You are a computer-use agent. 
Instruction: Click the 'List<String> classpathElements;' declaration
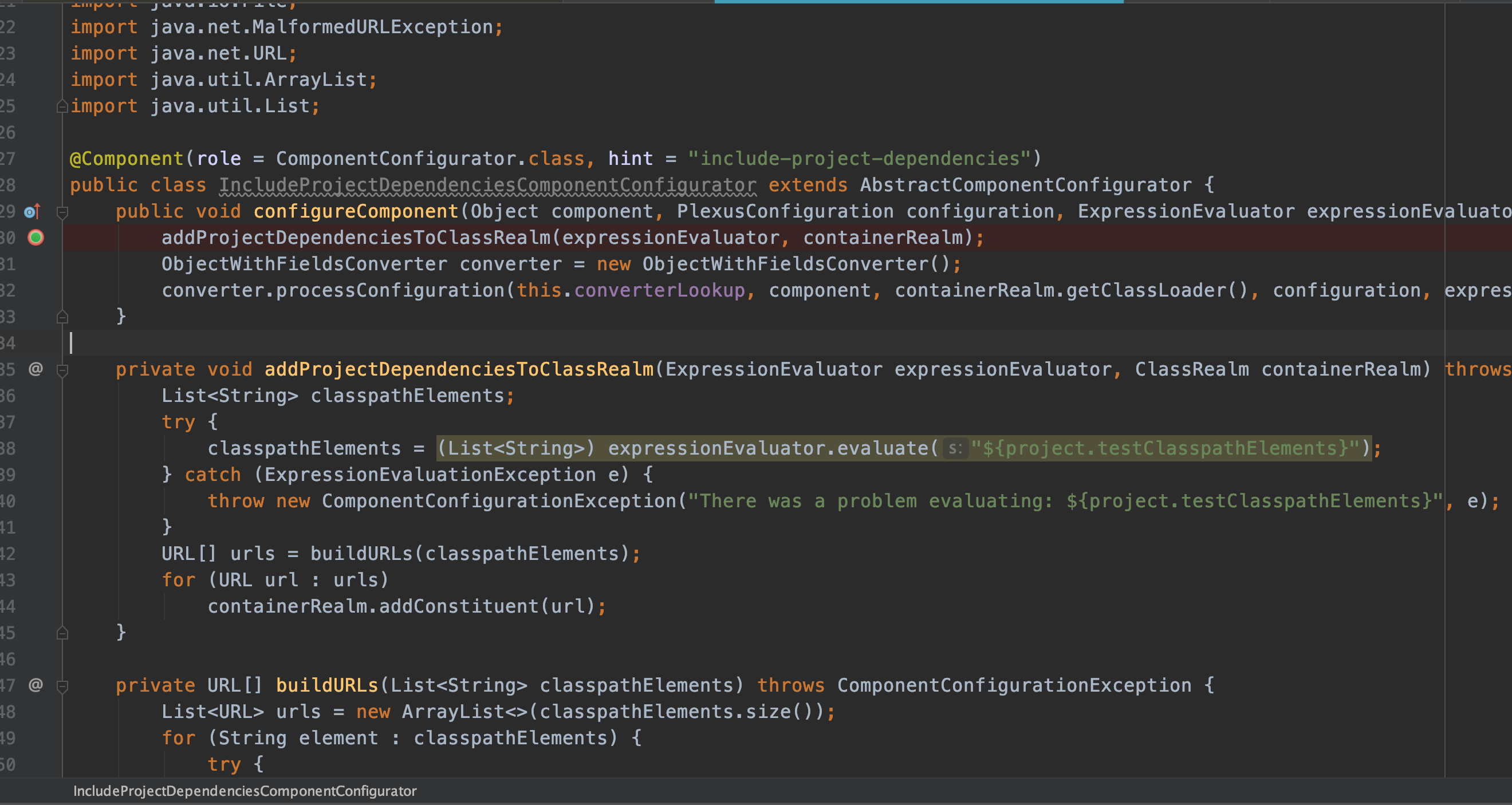point(338,396)
